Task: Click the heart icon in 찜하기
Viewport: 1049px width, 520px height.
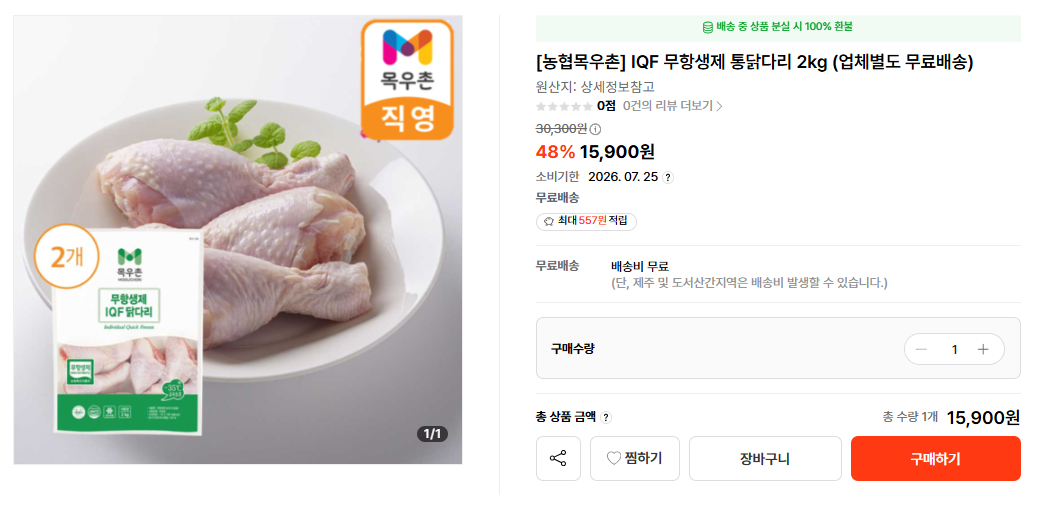Action: click(x=613, y=458)
